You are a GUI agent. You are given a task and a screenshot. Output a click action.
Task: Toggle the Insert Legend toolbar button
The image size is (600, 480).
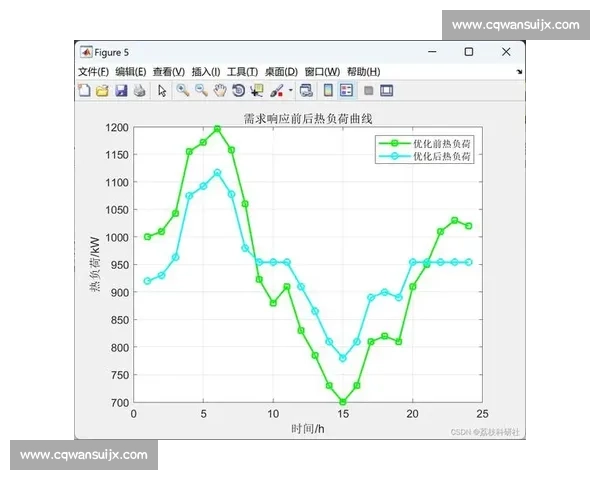[347, 91]
